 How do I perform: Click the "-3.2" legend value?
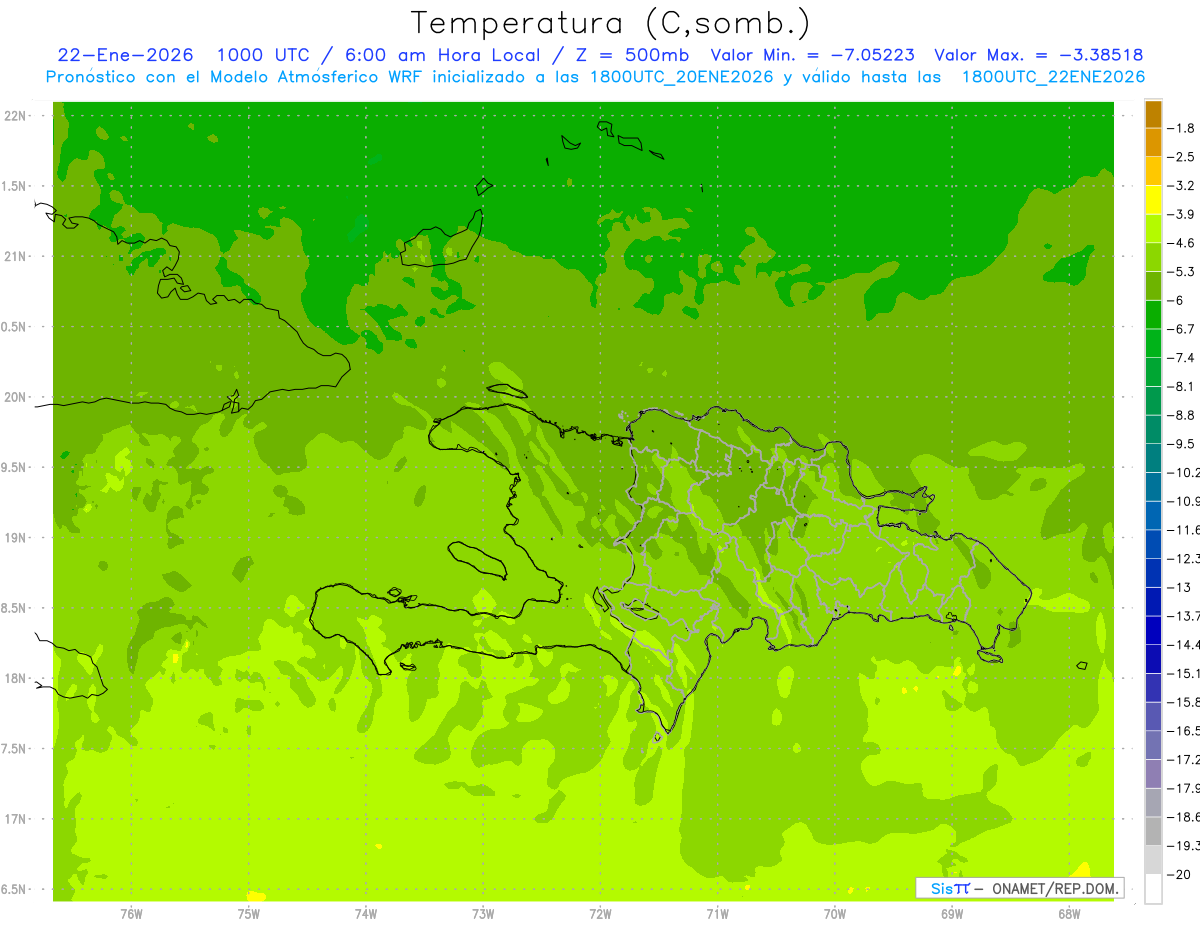[1182, 185]
